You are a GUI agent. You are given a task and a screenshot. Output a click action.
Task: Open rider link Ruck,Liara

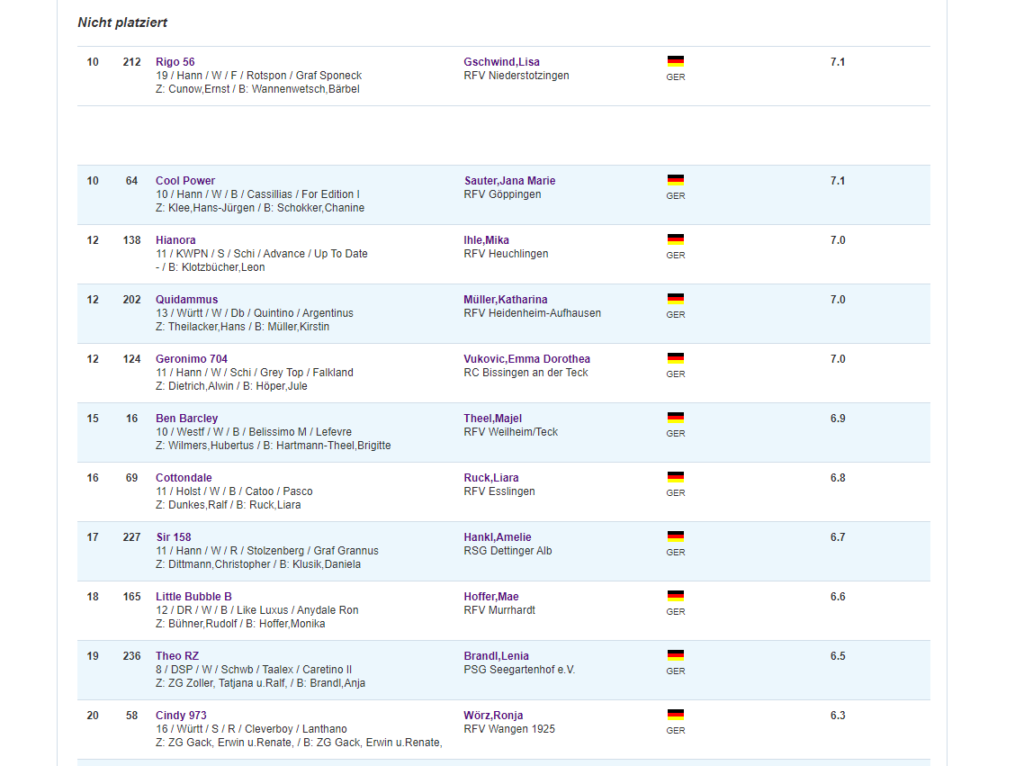(491, 478)
